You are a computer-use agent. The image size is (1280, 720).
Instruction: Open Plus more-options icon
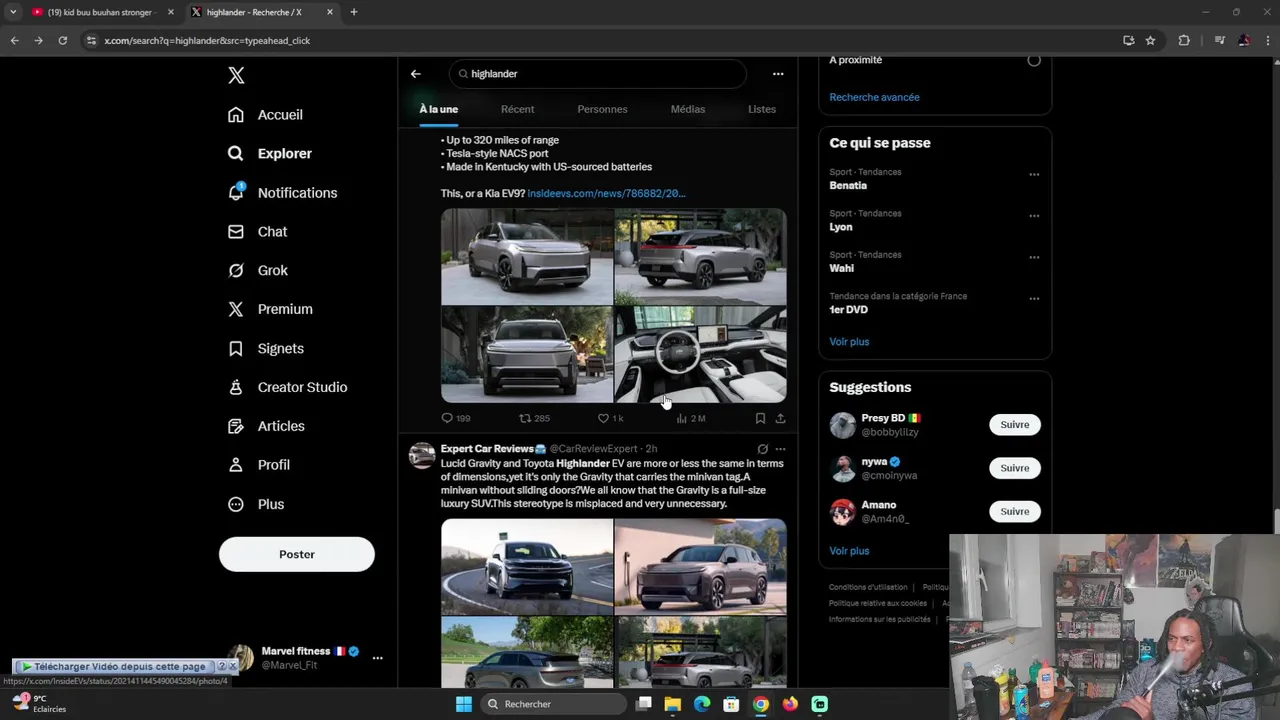pyautogui.click(x=236, y=504)
